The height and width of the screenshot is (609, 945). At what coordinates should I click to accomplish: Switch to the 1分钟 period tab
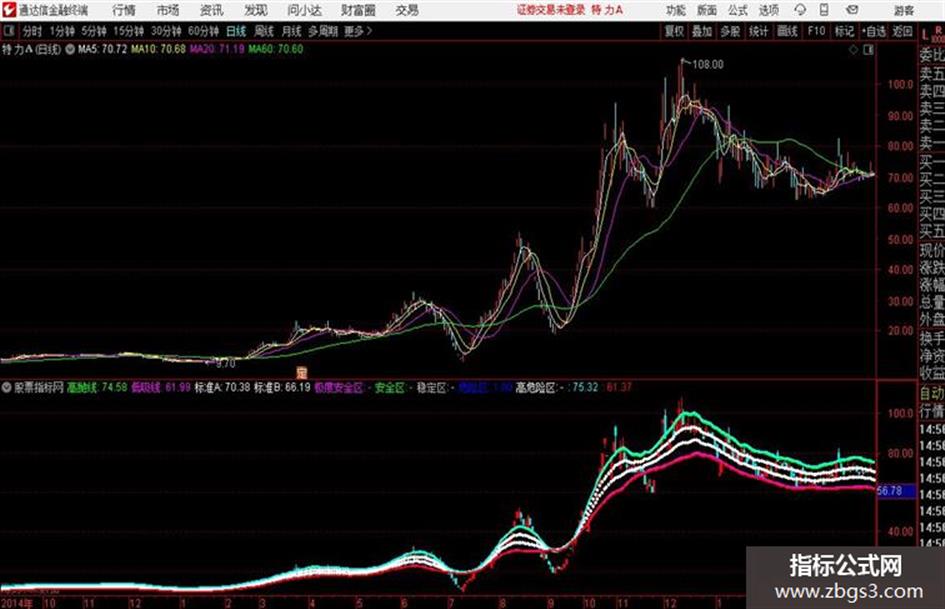62,31
